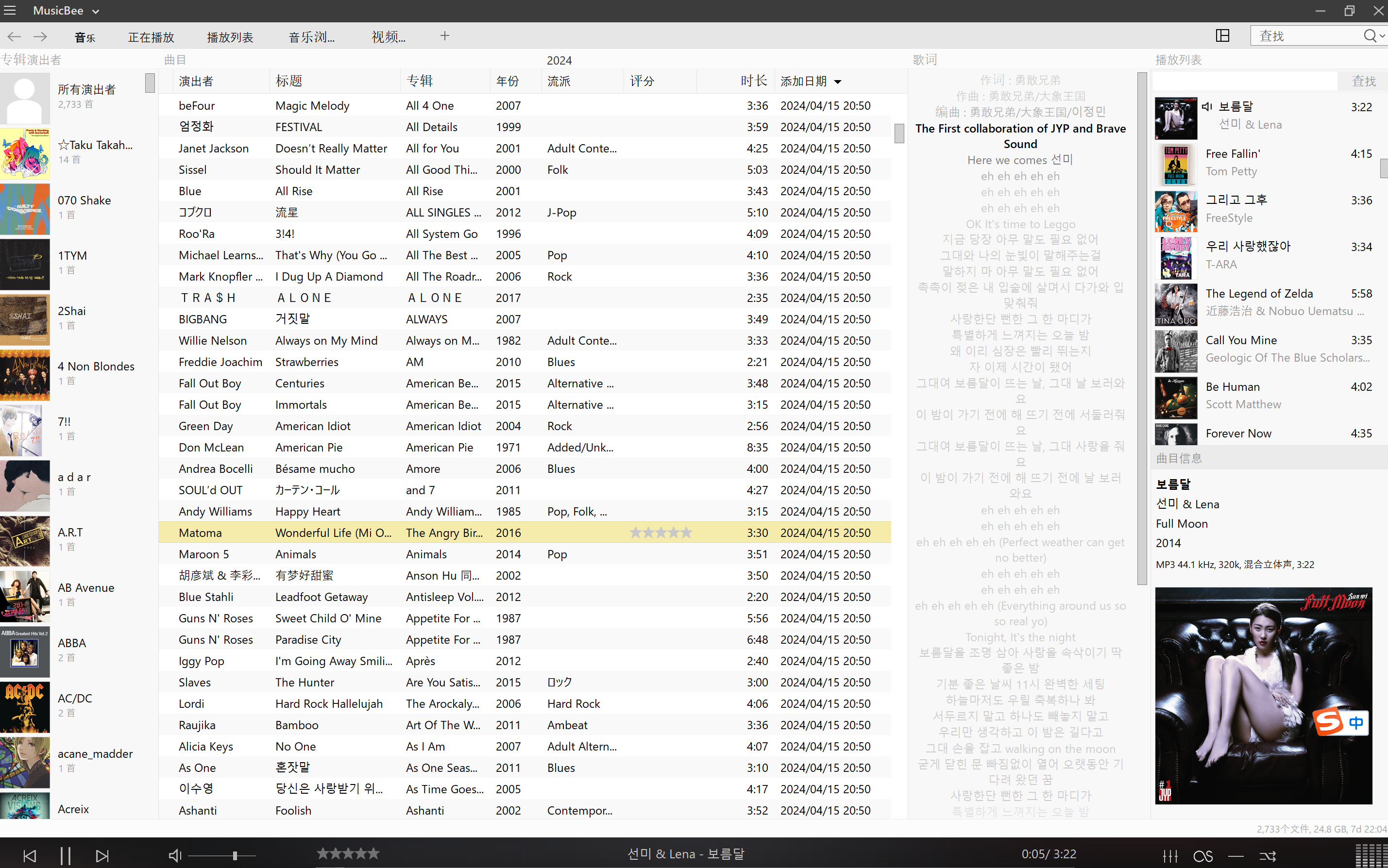Click the 正在播放 tab

tap(151, 36)
